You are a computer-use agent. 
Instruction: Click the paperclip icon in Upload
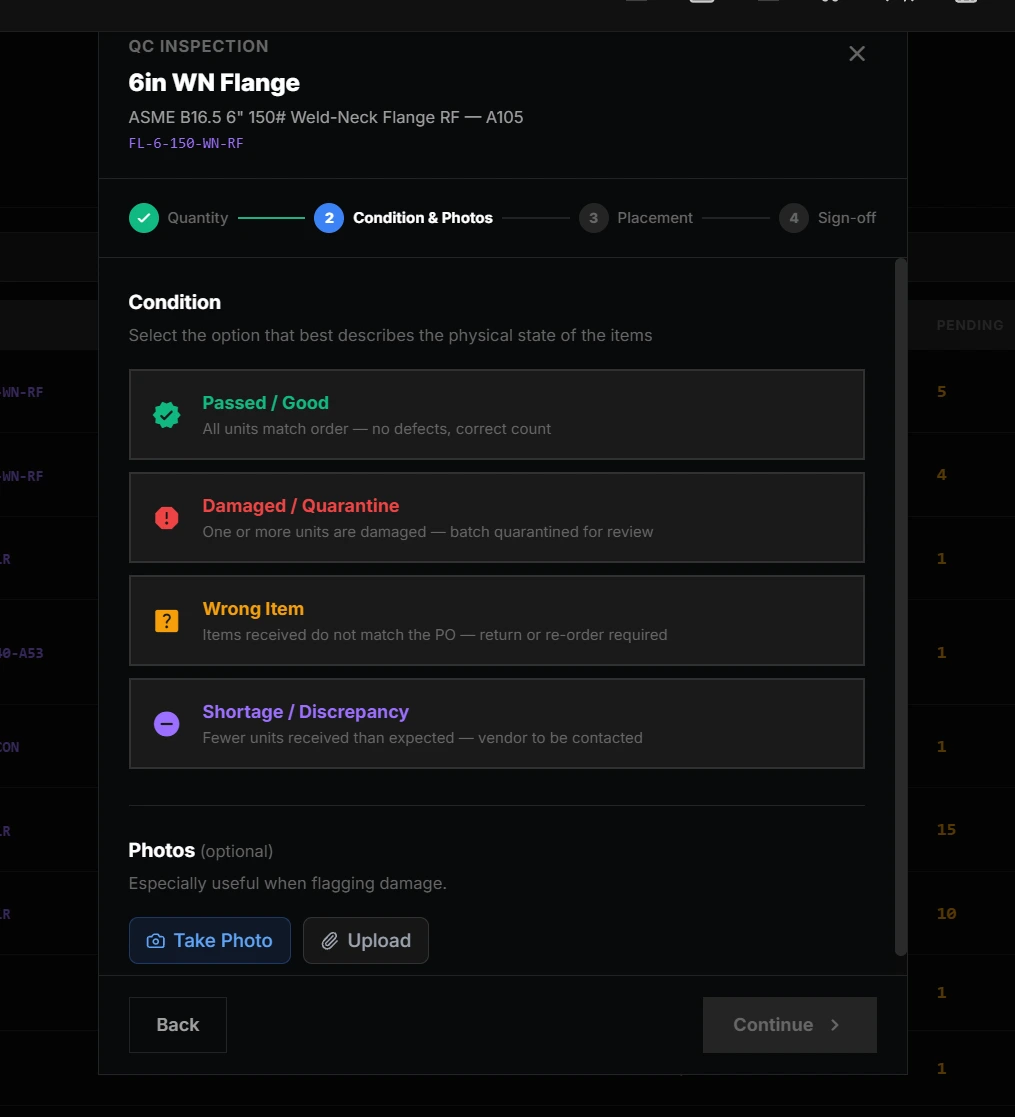pyautogui.click(x=329, y=941)
